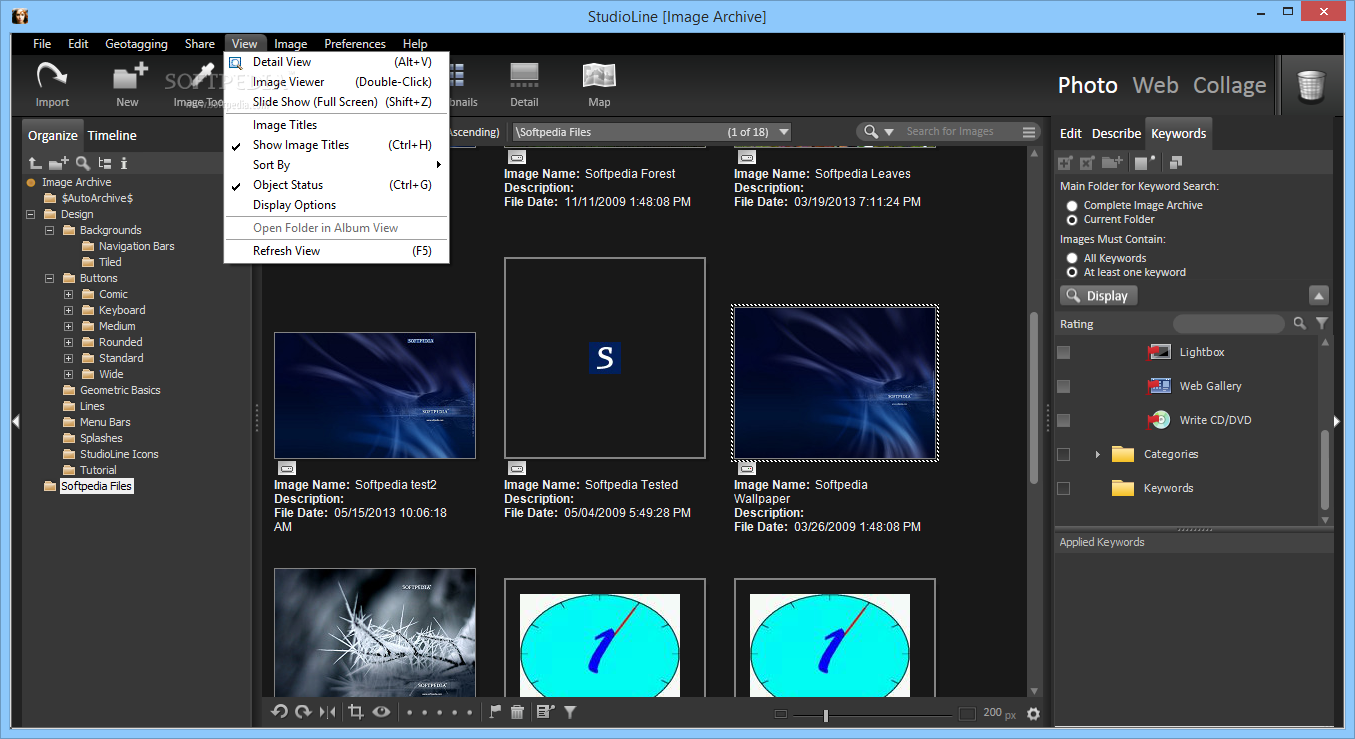1355x739 pixels.
Task: Click the delete bin icon in bottom toolbar
Action: tap(517, 712)
